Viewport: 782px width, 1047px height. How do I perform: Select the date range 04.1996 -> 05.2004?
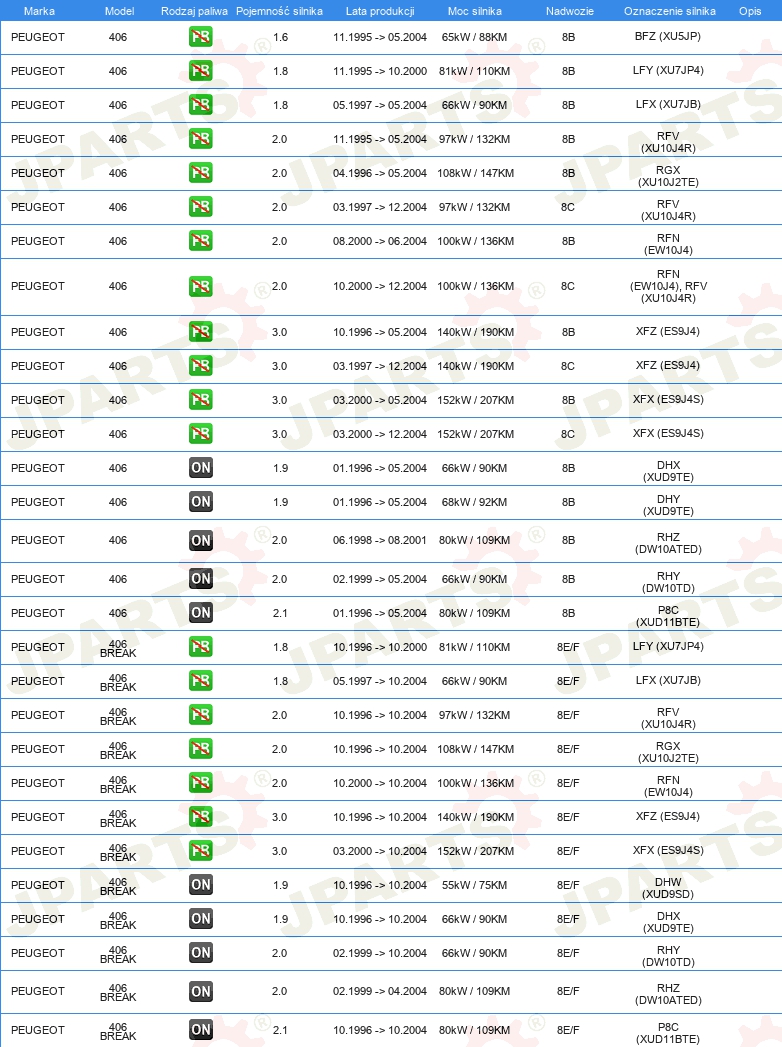(x=380, y=173)
